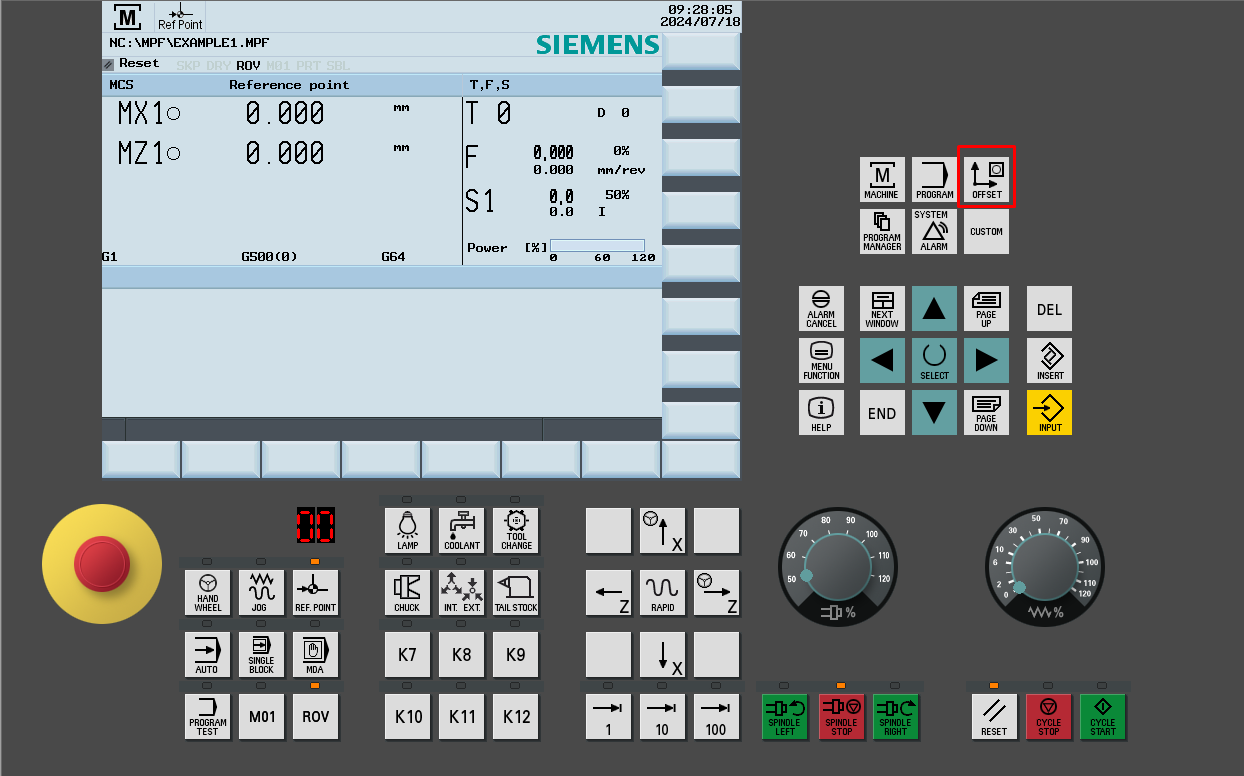Screen dimensions: 1244x776
Task: Toggle the ROV mode button
Action: [316, 716]
